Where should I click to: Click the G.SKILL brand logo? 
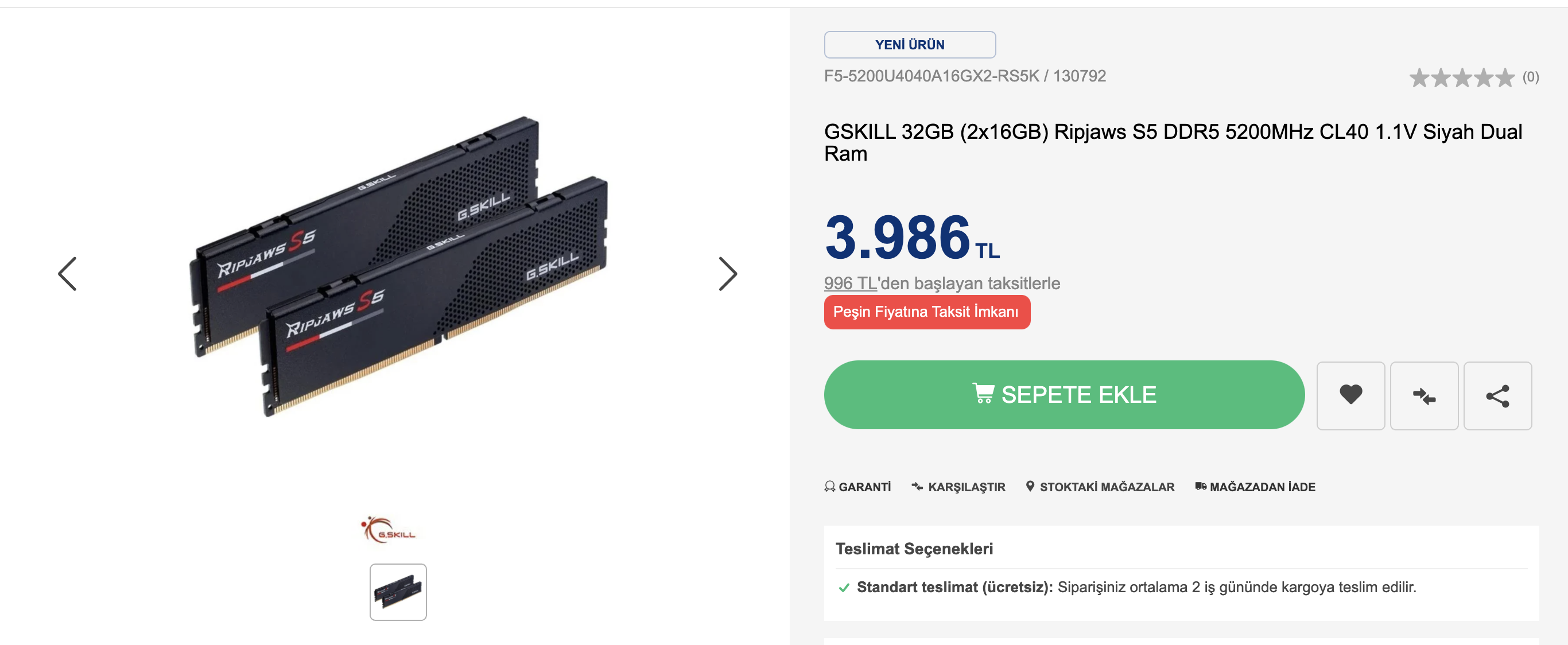pyautogui.click(x=389, y=530)
